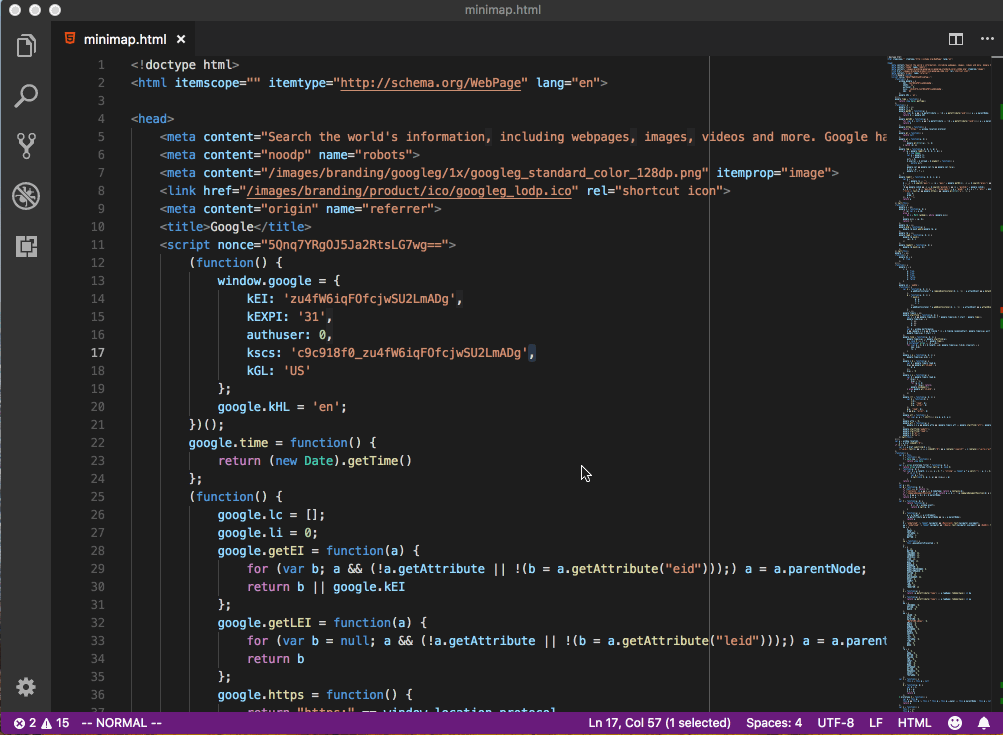Change language mode via HTML

coord(914,723)
